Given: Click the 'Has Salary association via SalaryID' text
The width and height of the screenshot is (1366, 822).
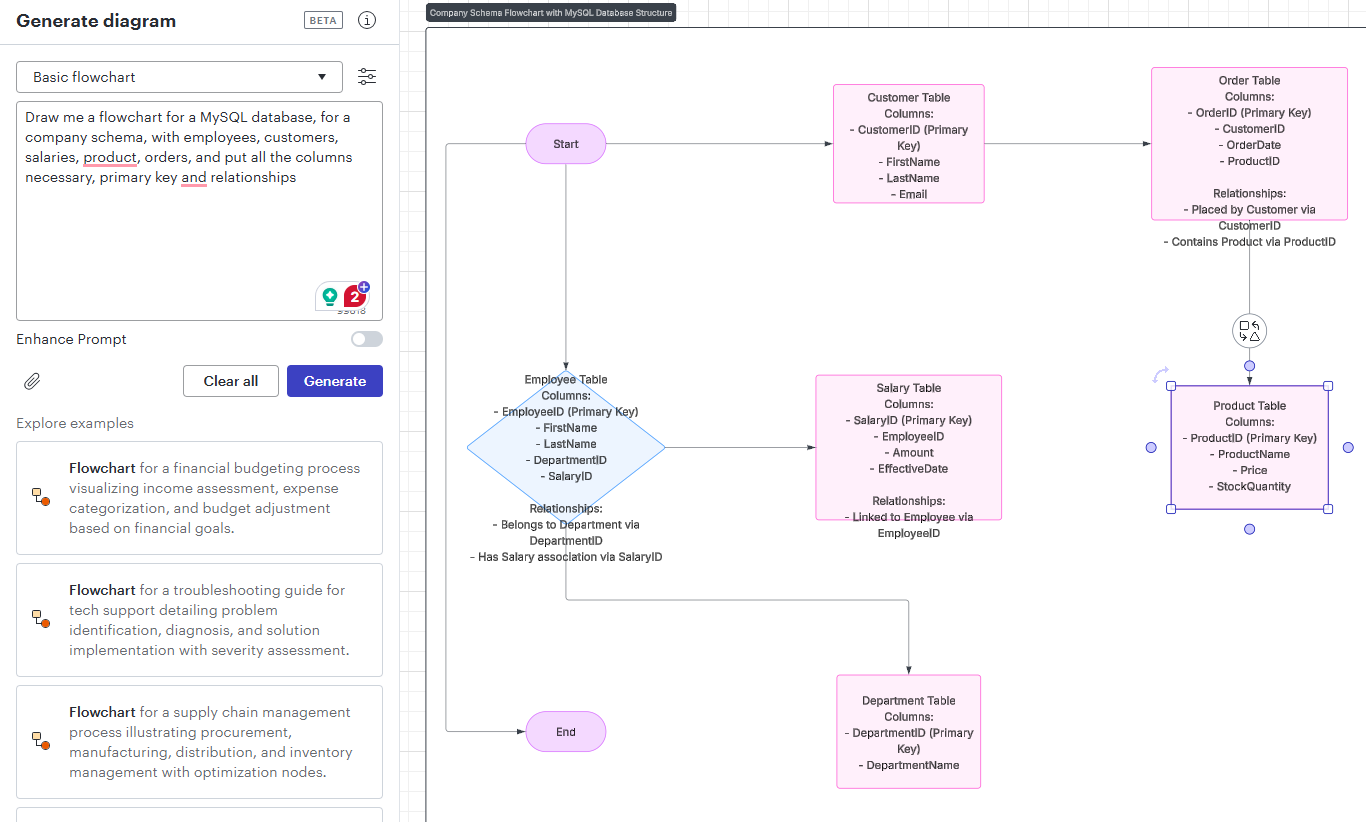Looking at the screenshot, I should [x=566, y=557].
